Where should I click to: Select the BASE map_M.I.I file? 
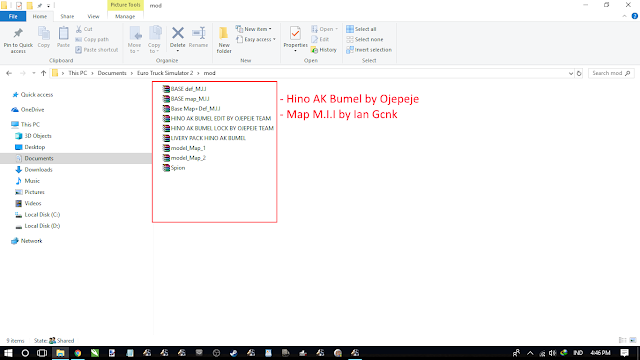[186, 99]
